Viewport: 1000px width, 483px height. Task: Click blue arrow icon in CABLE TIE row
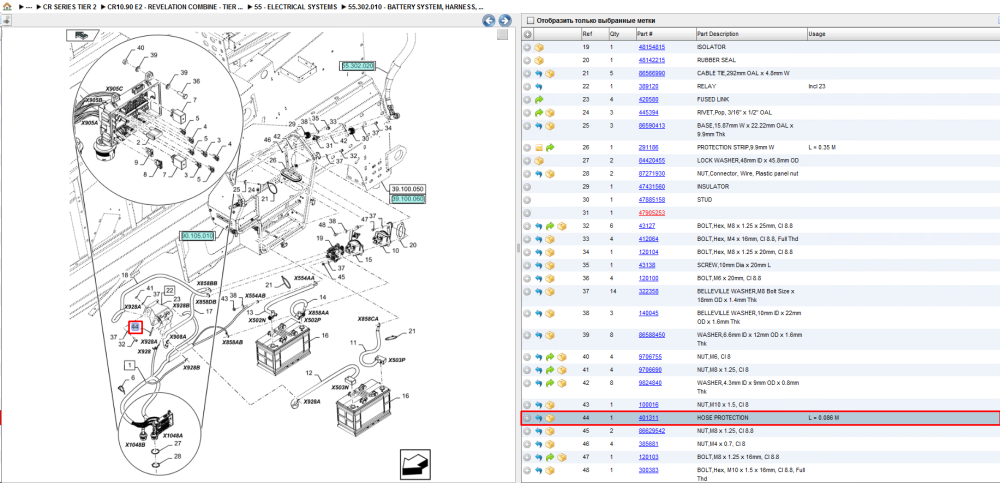[539, 73]
